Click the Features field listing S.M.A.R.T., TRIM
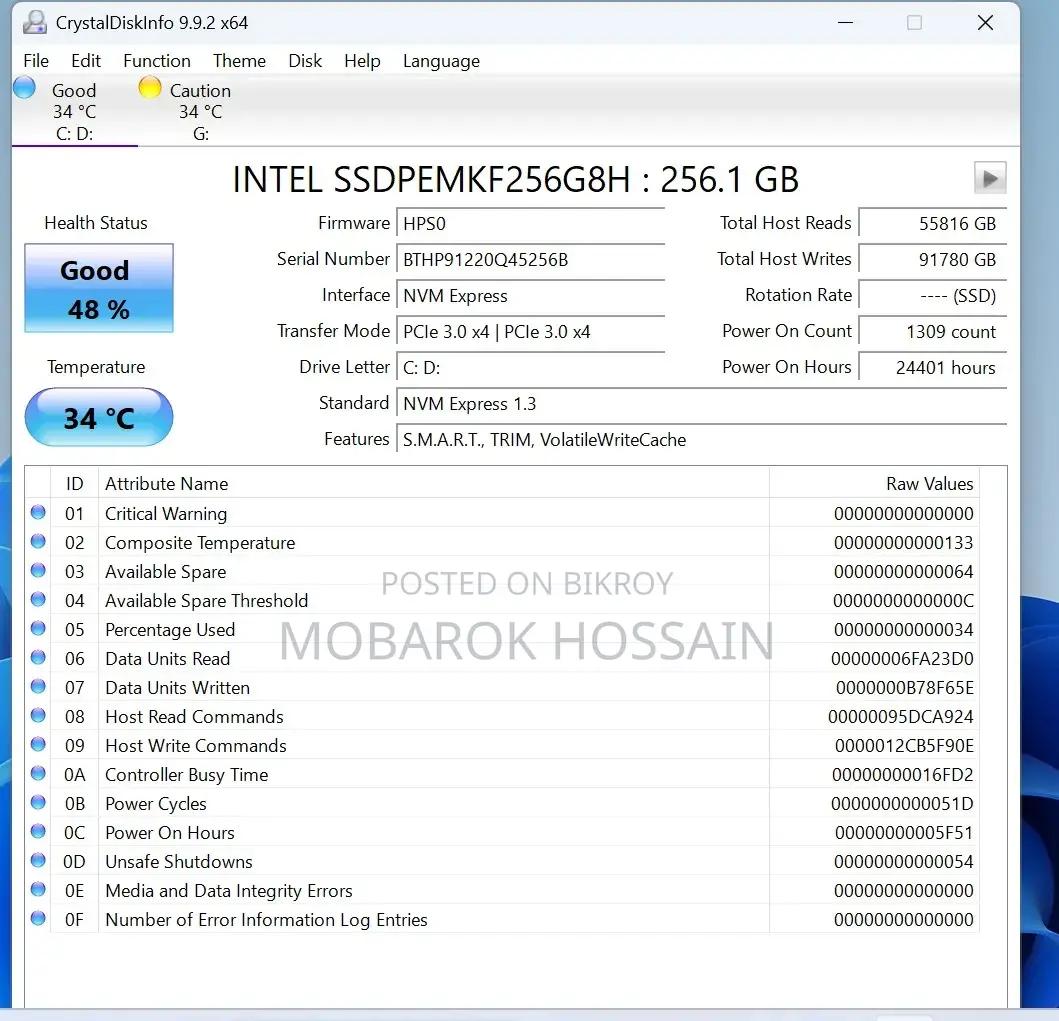1059x1021 pixels. point(701,440)
